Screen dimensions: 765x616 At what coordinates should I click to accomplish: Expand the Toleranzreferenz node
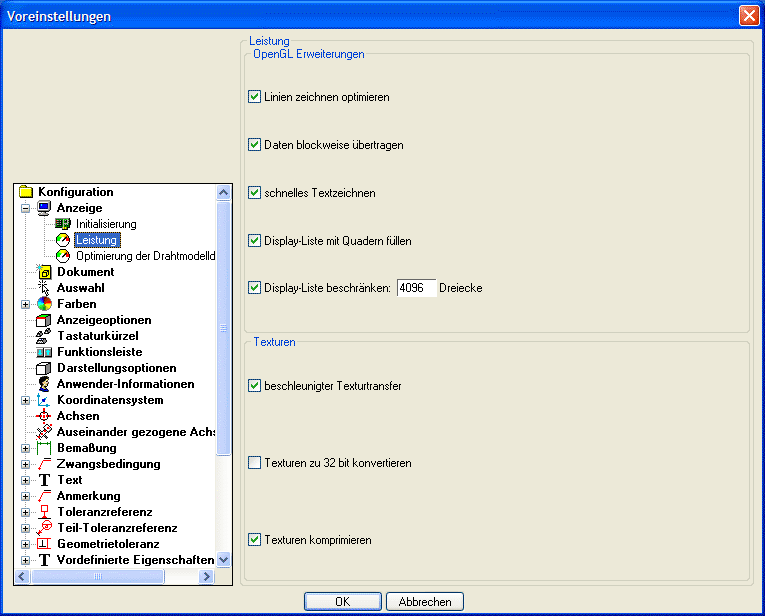coord(25,513)
